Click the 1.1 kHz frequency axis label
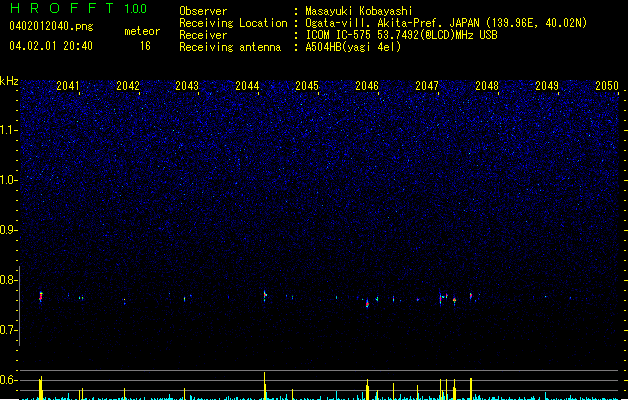Image resolution: width=629 pixels, height=400 pixels. 9,130
